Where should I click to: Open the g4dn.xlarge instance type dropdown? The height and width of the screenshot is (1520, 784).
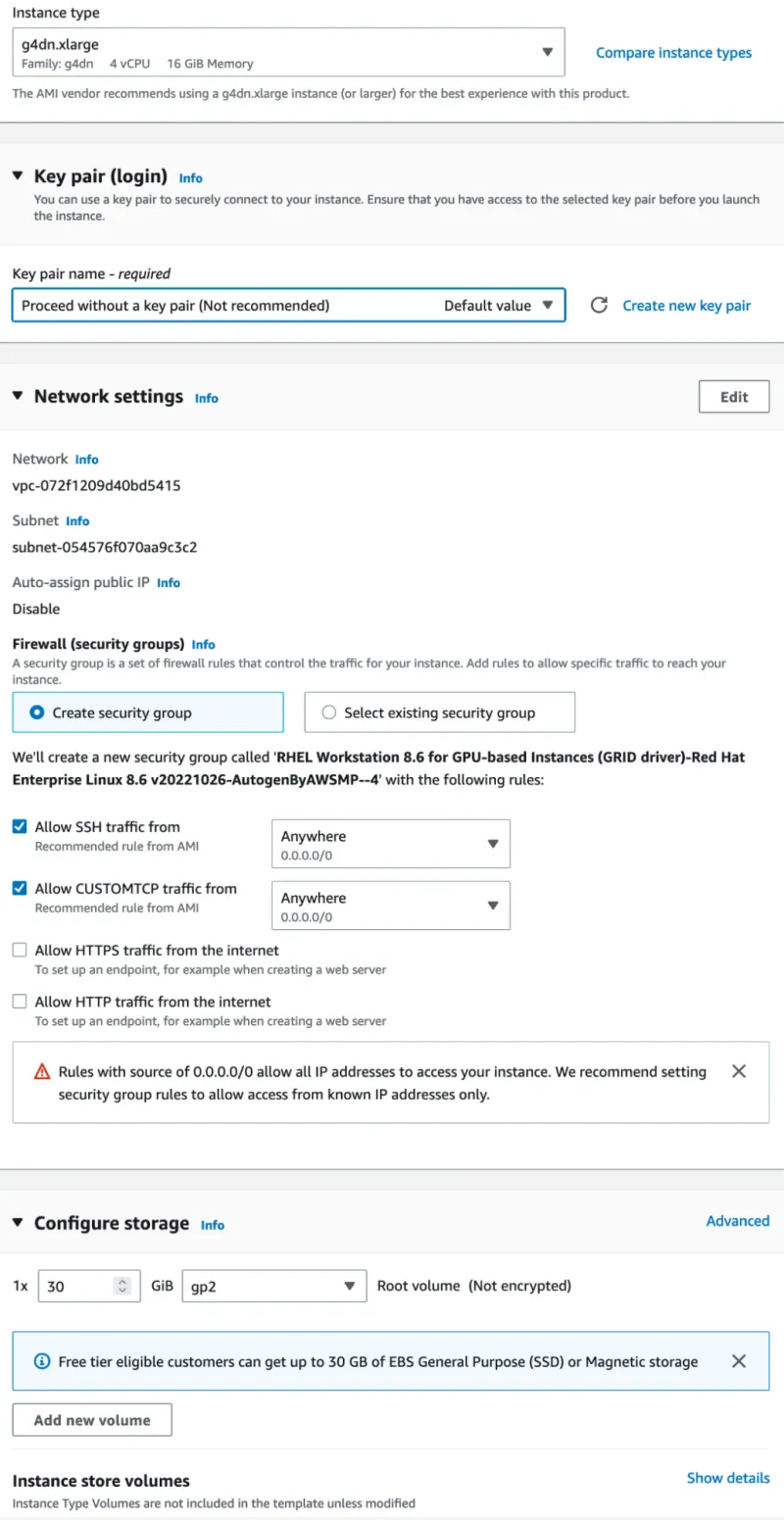(x=548, y=52)
